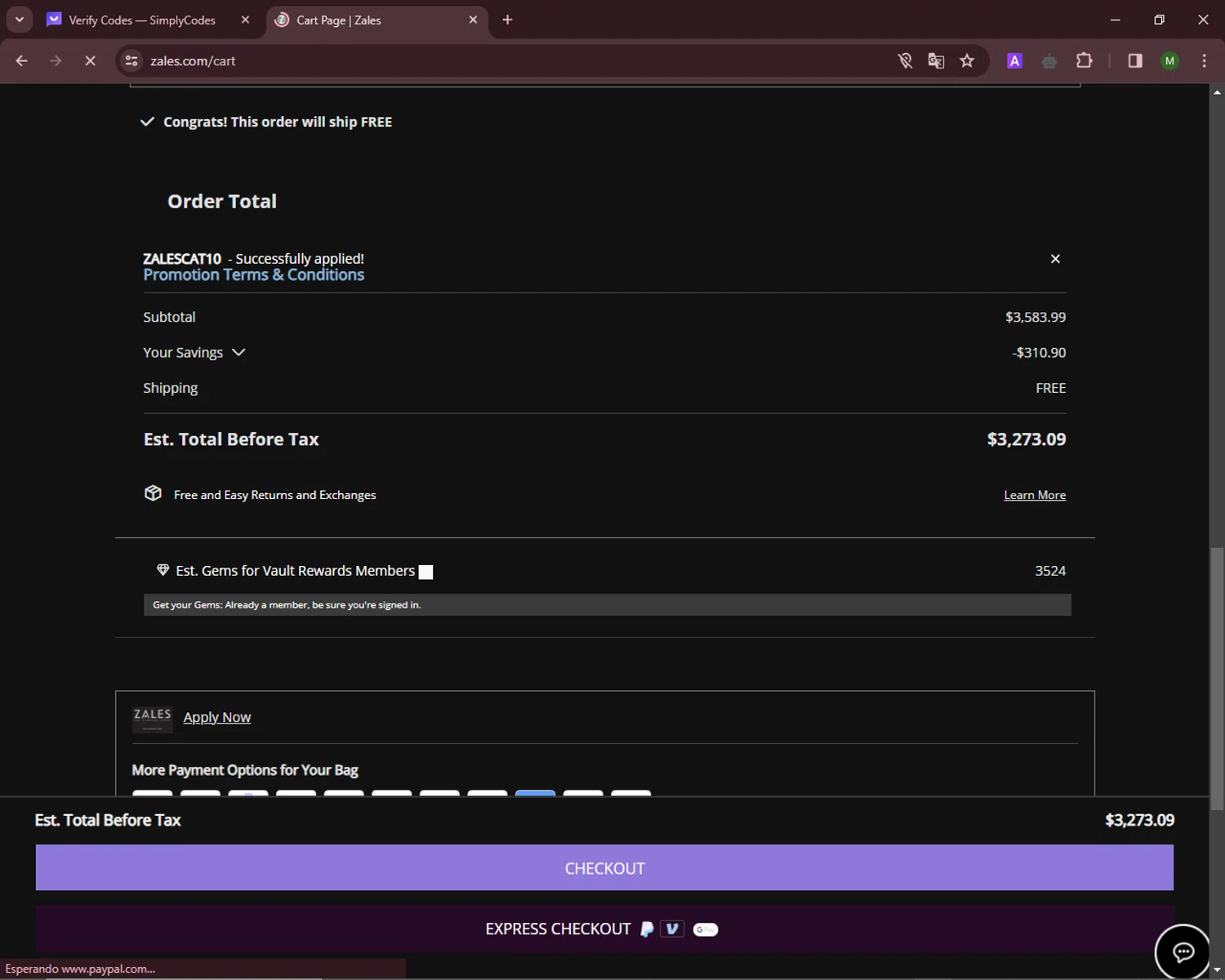Viewport: 1225px width, 980px height.
Task: Open the tracking protection eye icon
Action: point(905,60)
